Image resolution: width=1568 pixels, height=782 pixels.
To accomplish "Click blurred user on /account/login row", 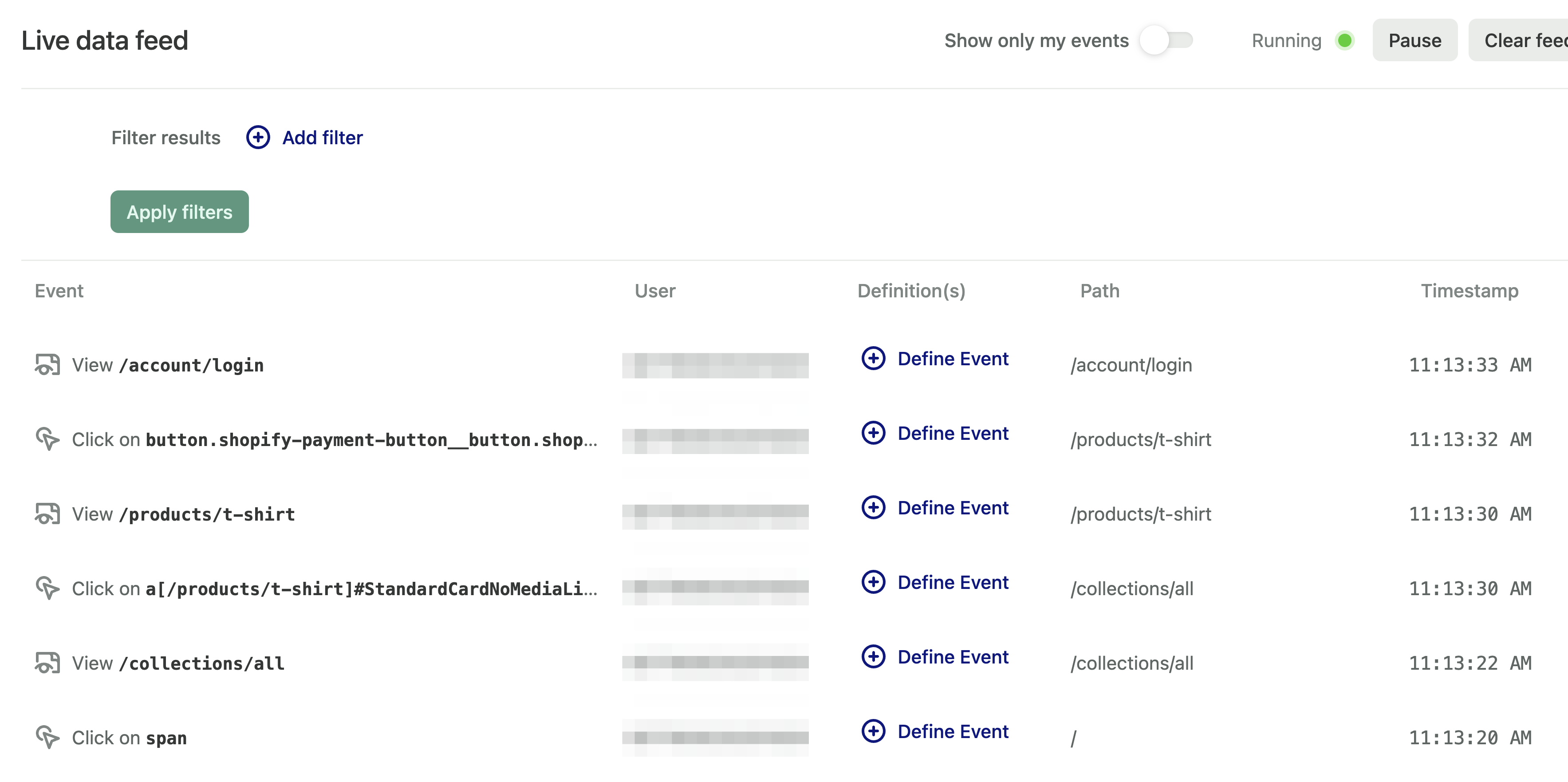I will click(715, 365).
